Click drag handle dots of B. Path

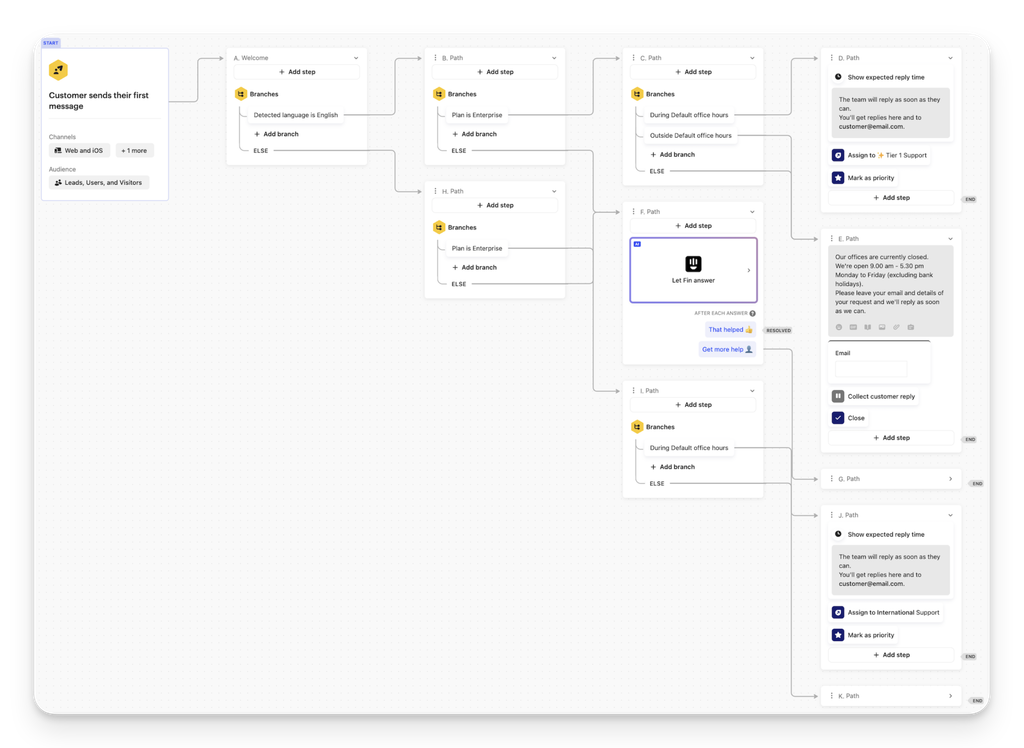click(436, 58)
